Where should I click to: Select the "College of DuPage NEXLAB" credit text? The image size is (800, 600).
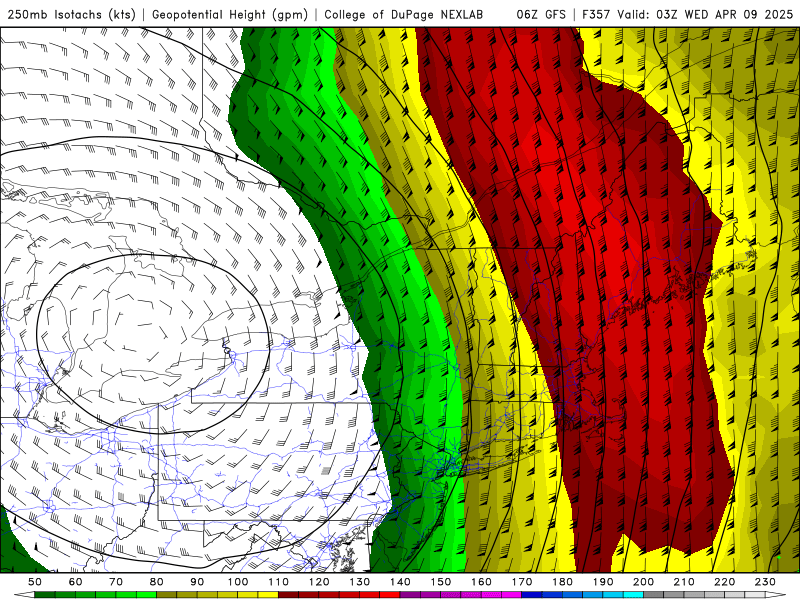point(404,14)
